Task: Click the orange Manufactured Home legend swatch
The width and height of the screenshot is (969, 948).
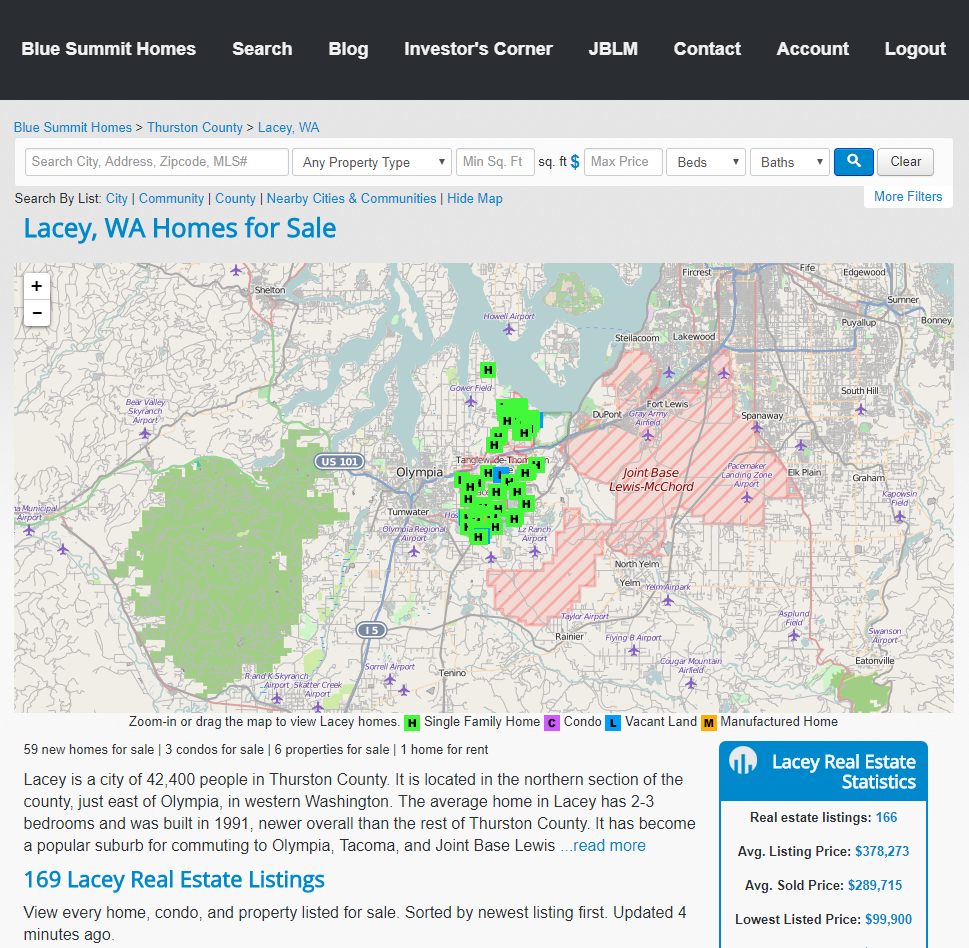Action: [709, 723]
